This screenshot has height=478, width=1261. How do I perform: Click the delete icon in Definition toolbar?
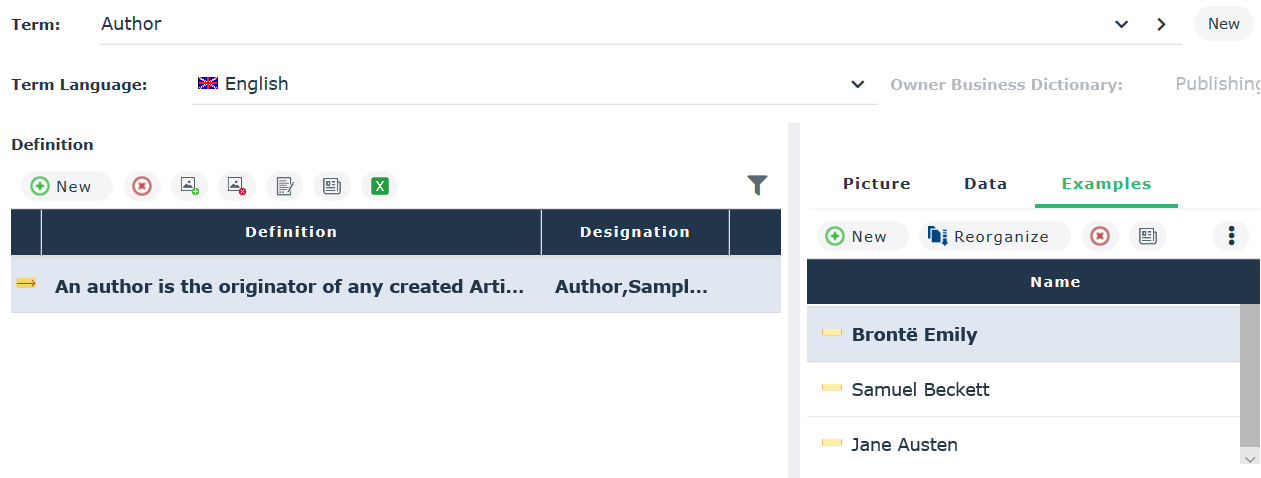click(142, 186)
